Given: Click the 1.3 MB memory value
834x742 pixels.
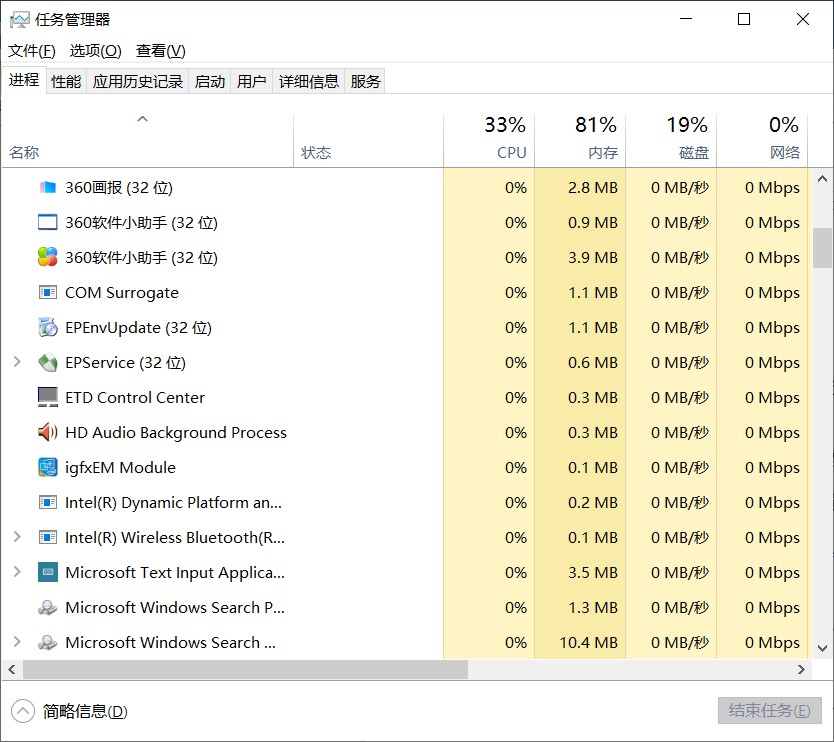Looking at the screenshot, I should coord(593,607).
